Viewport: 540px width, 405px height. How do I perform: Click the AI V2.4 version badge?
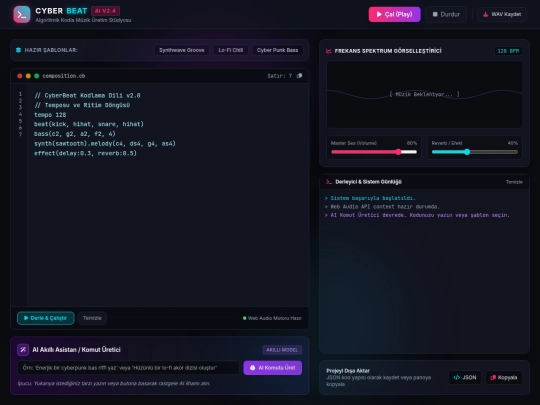coord(105,11)
